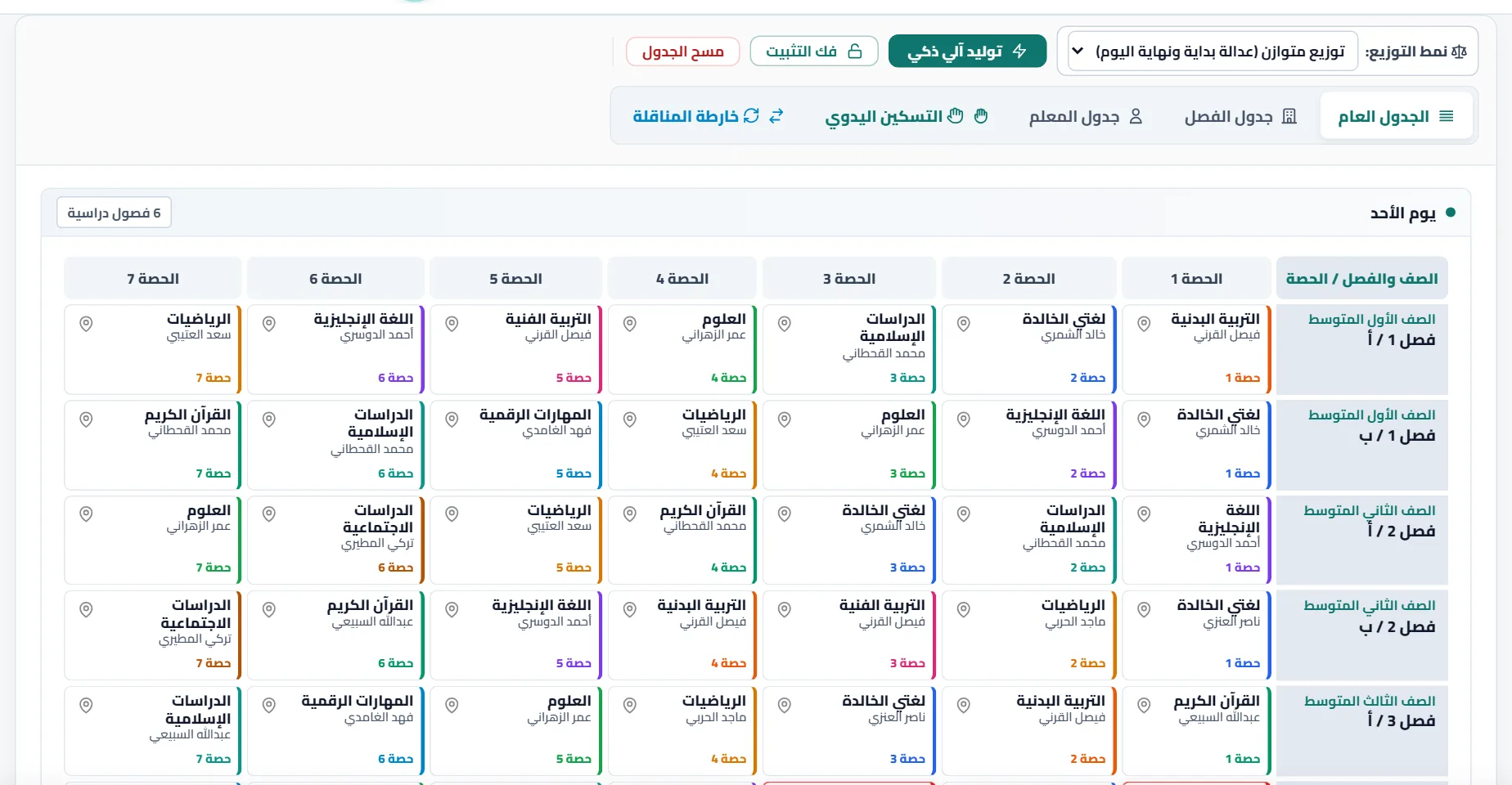1512x785 pixels.
Task: Click location pin on القرآن الكريم period 7 class 1/ب
Action: click(85, 419)
